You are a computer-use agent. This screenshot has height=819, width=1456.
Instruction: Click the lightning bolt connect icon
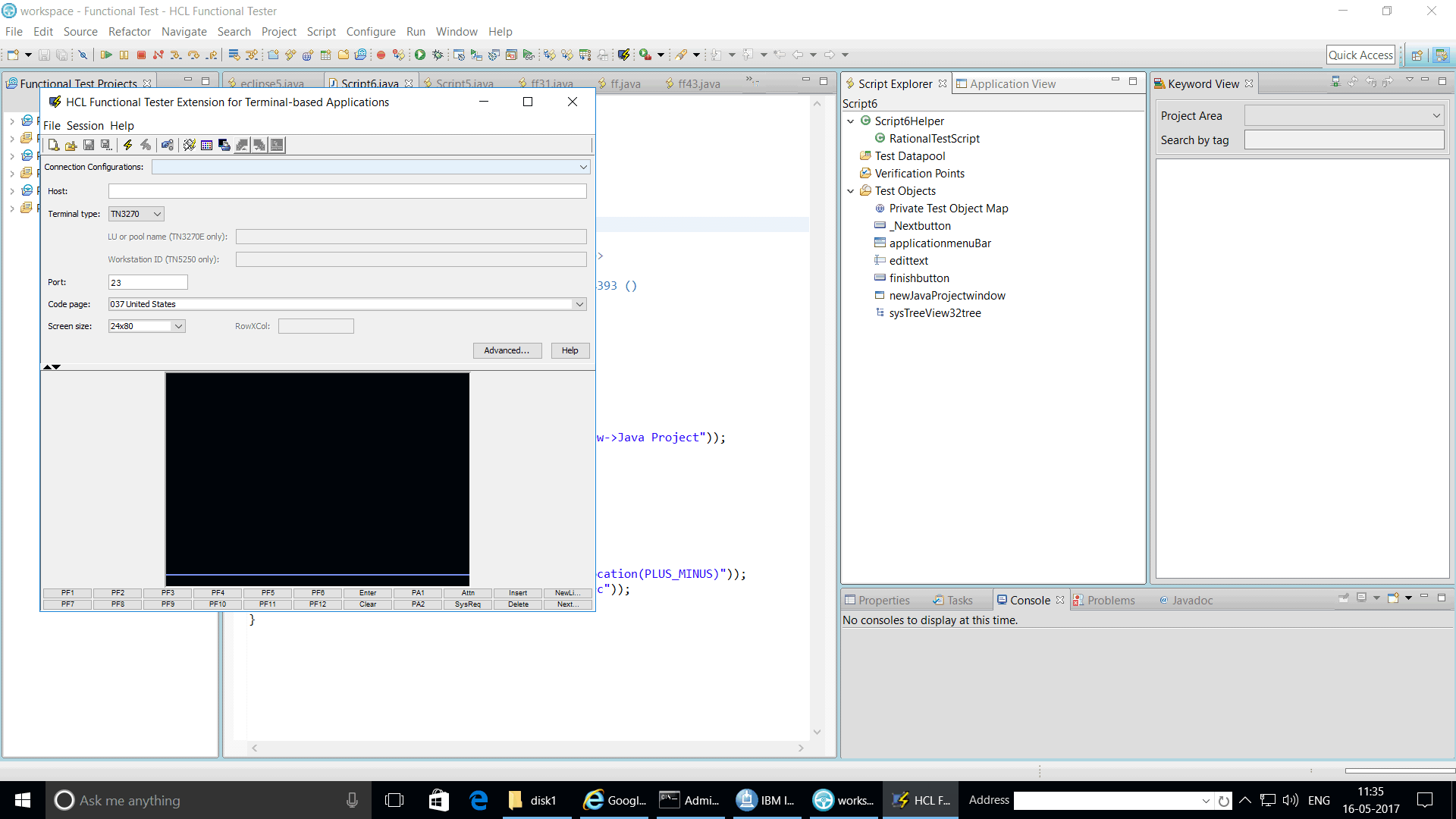(x=128, y=145)
